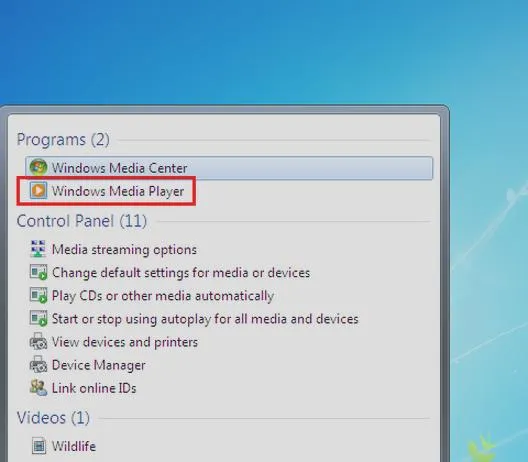Click icon beside Play CDs automatically
This screenshot has width=528, height=462.
coord(38,295)
